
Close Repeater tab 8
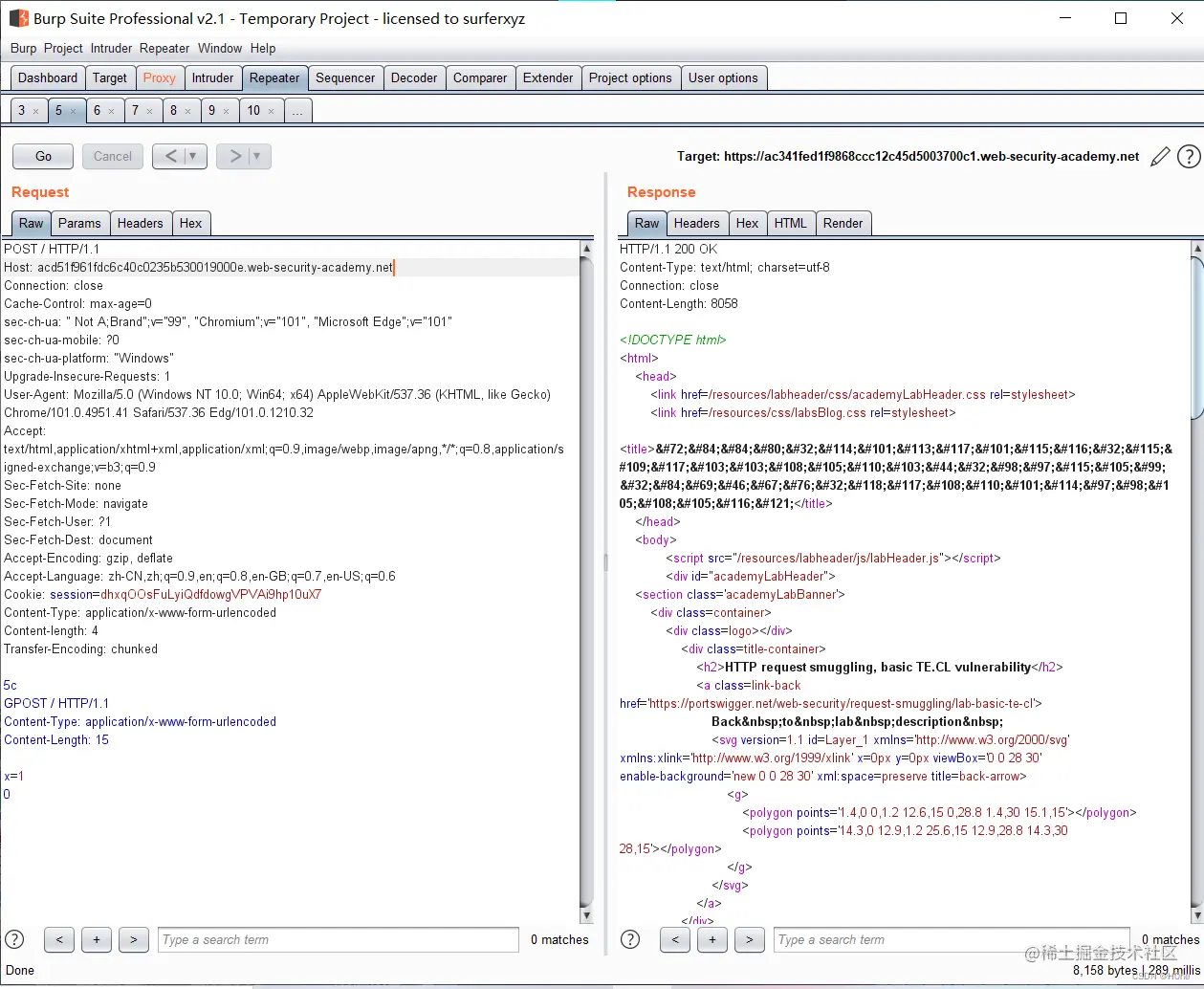click(x=187, y=111)
